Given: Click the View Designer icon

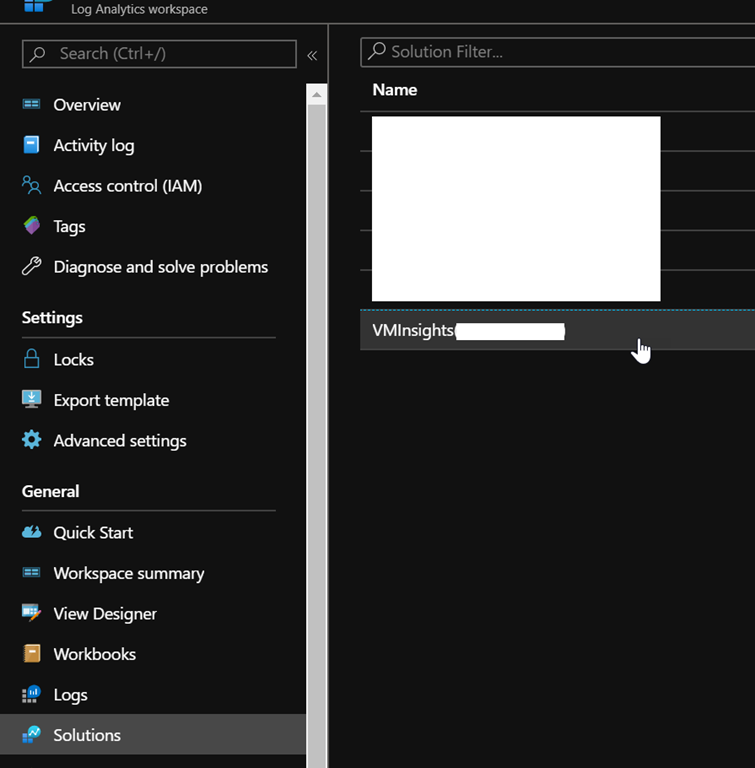Looking at the screenshot, I should coord(32,613).
